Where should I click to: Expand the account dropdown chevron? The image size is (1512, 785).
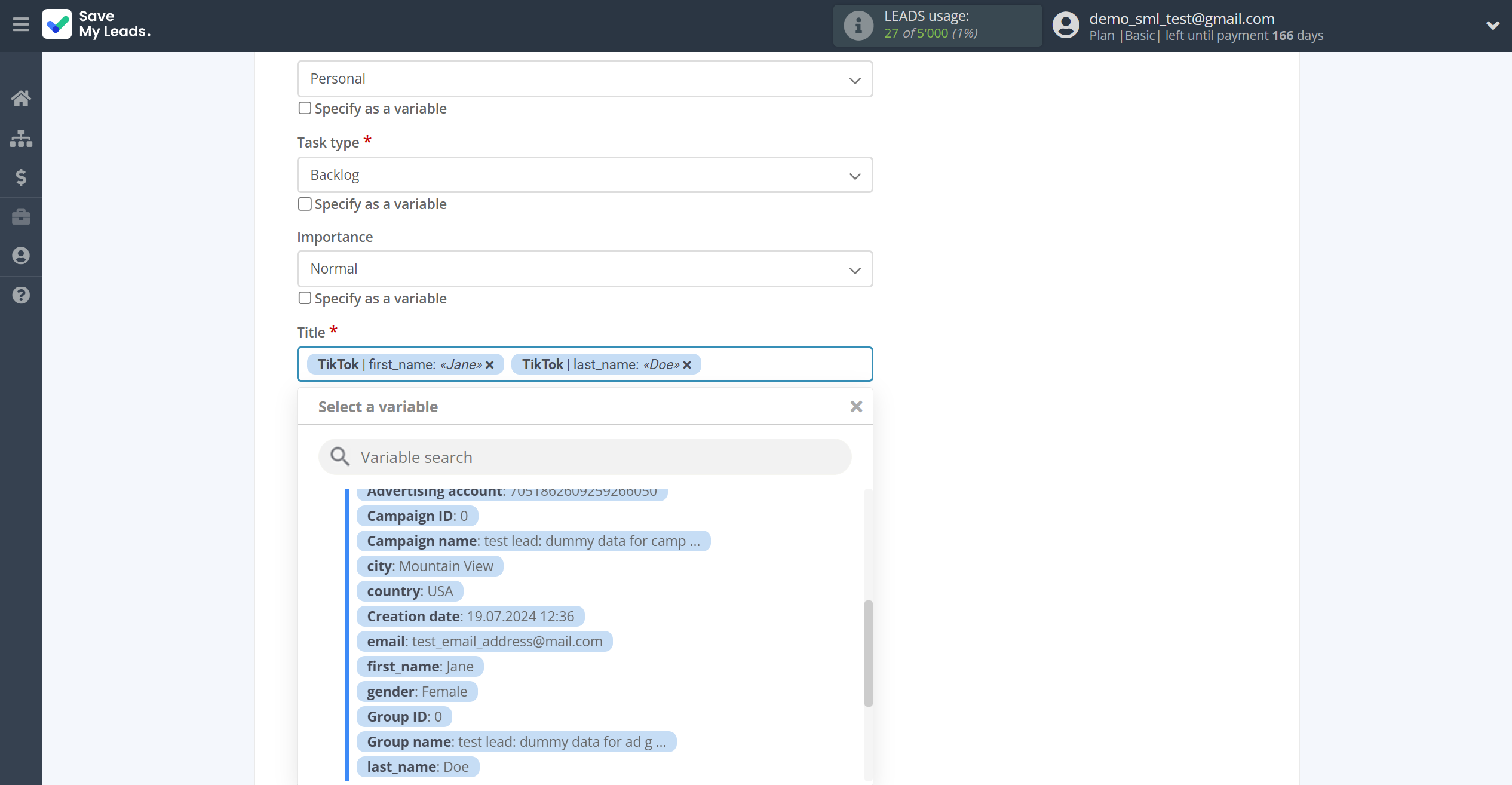[x=1492, y=25]
